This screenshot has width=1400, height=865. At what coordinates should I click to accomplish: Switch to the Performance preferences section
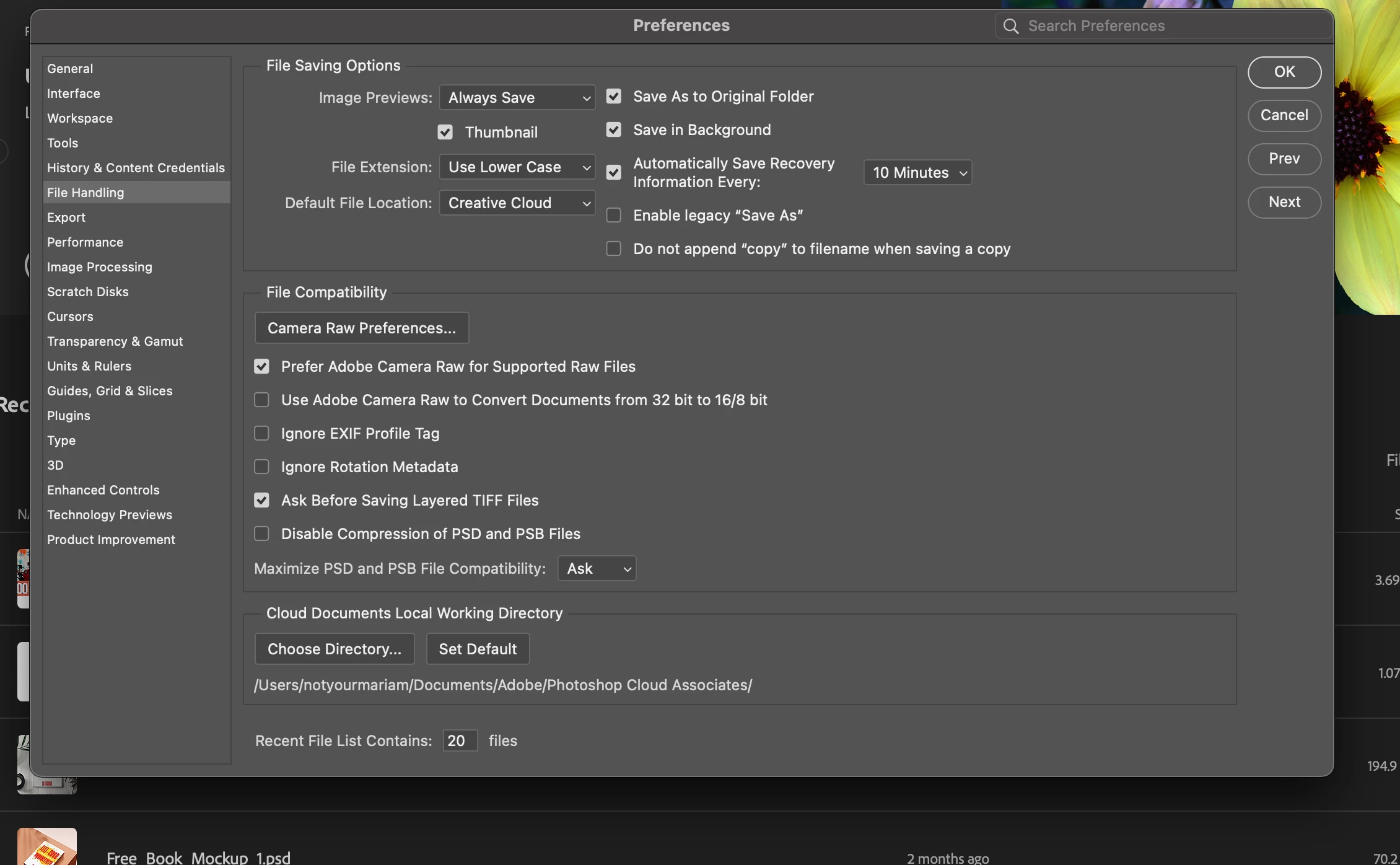point(85,242)
